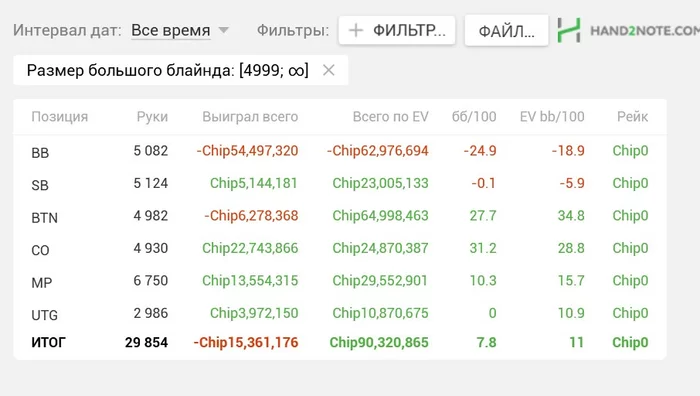
Task: Sort by EV bb/100 column header
Action: (x=552, y=117)
